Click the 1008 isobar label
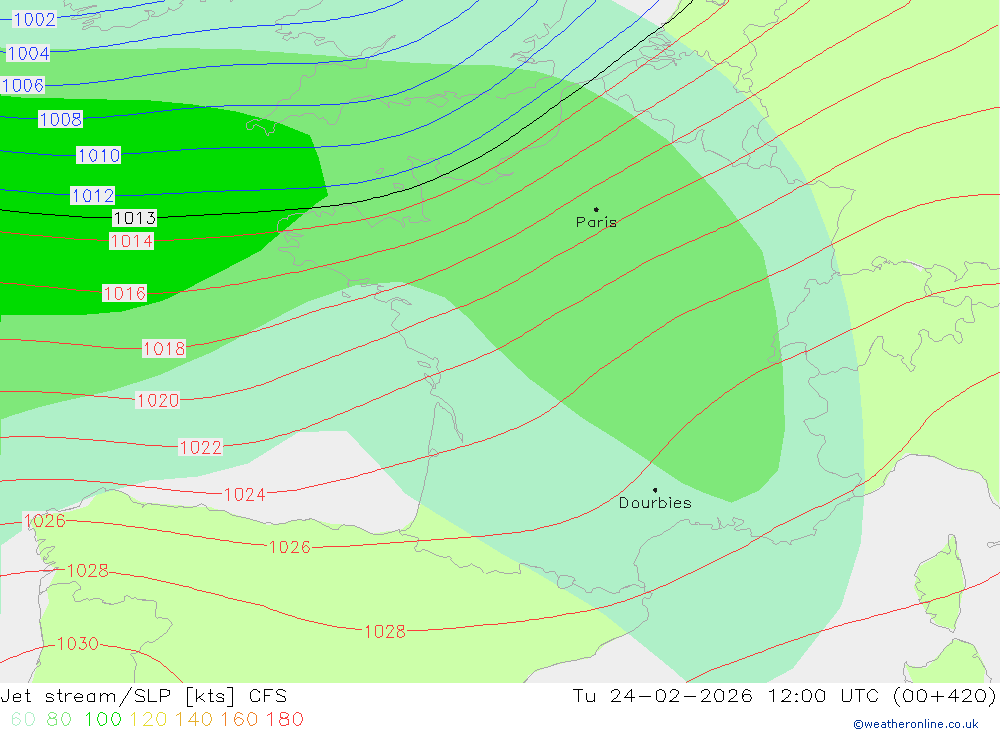The width and height of the screenshot is (1000, 733). click(x=61, y=119)
